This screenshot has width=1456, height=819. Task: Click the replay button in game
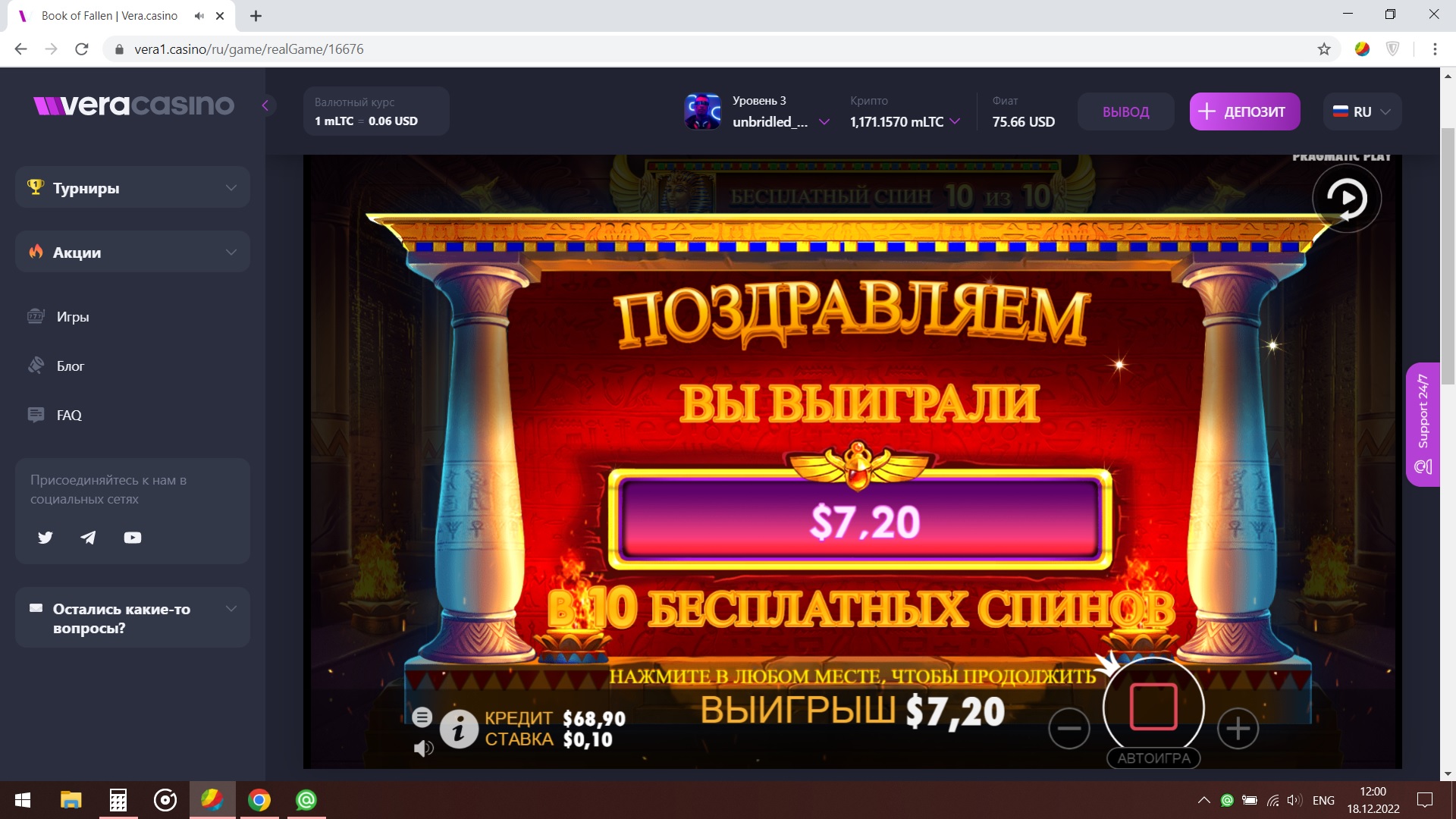click(1347, 199)
